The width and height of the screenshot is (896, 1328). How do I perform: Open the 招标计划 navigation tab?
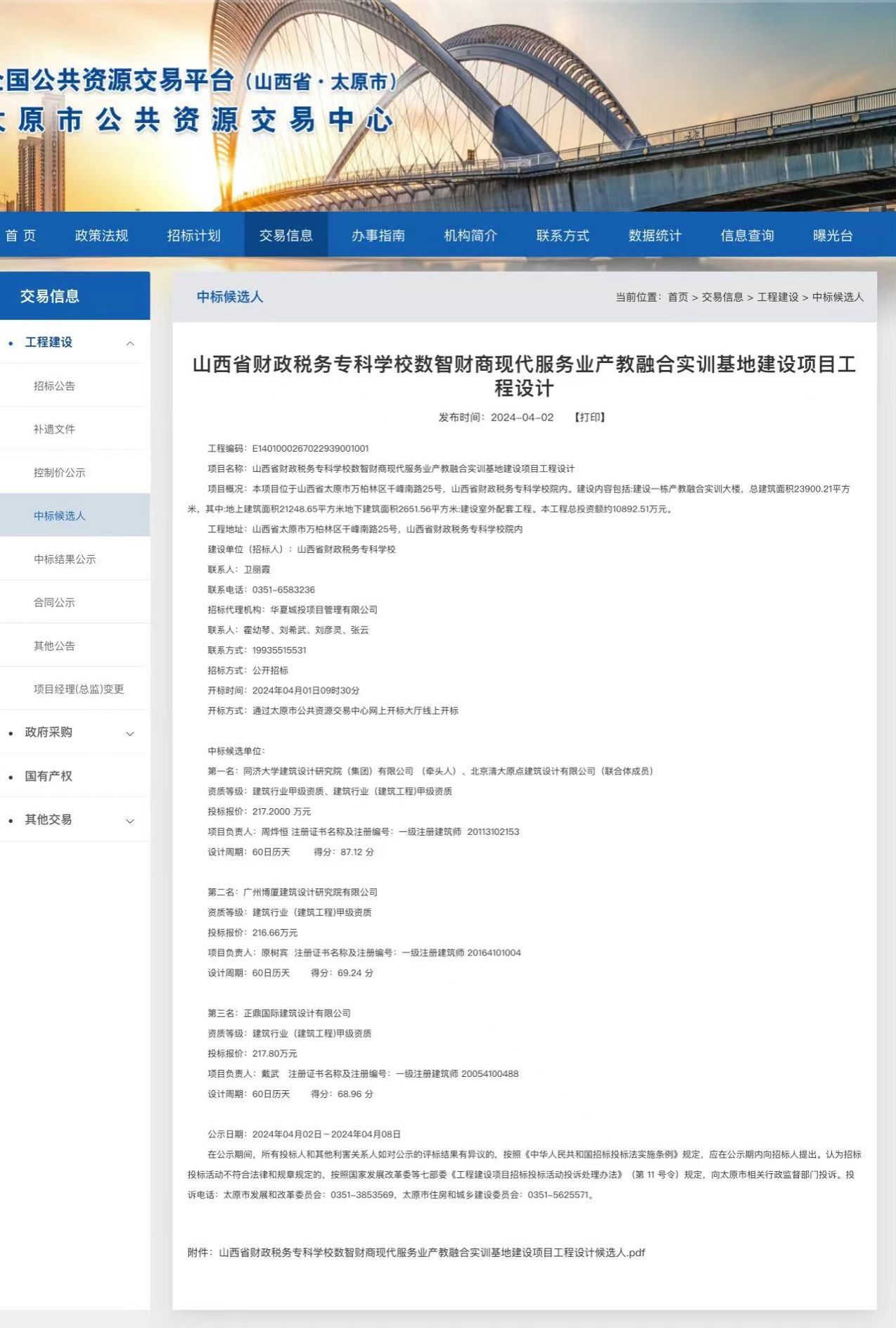193,236
